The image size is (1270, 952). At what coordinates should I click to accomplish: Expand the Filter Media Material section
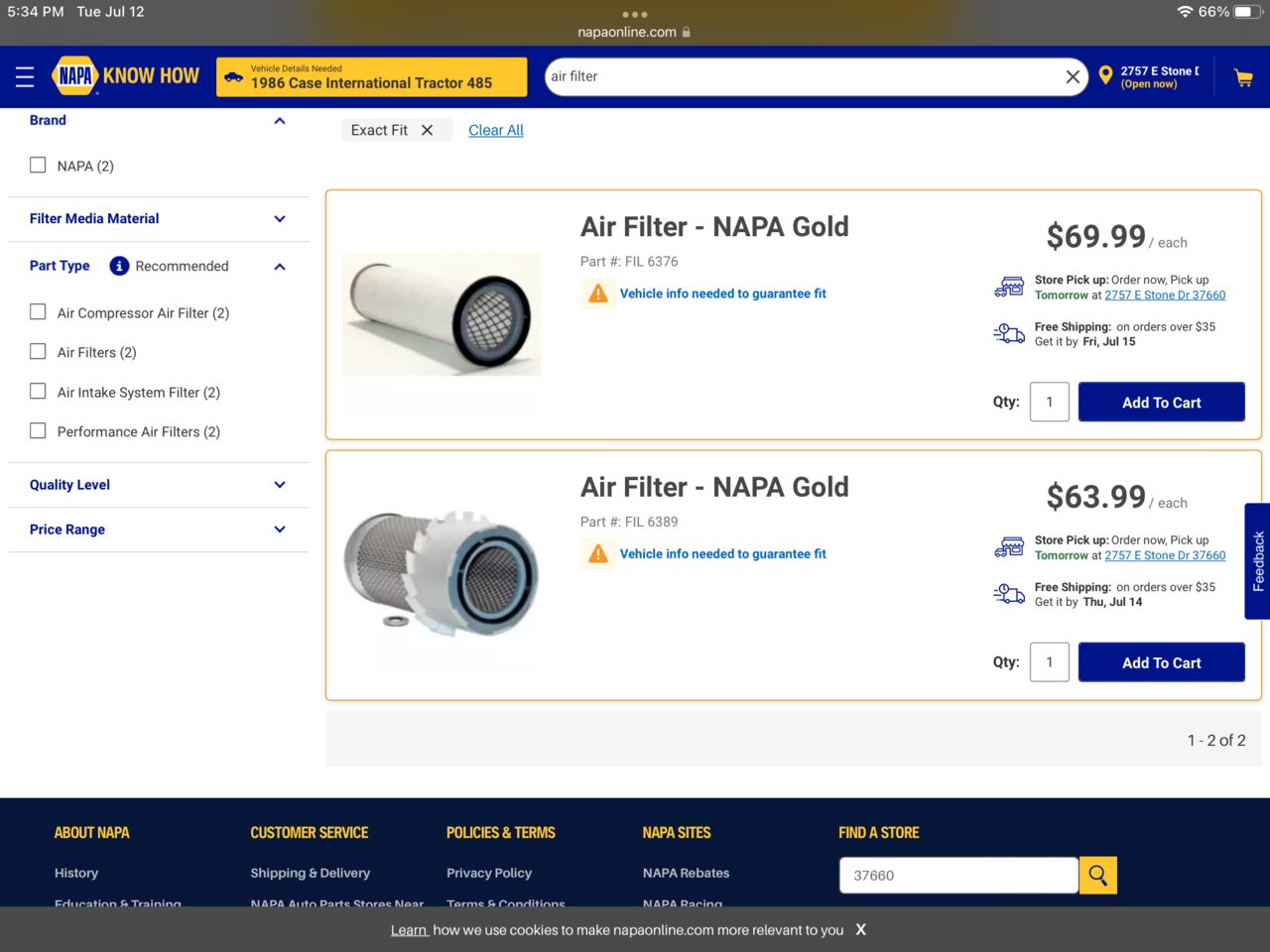click(x=280, y=219)
